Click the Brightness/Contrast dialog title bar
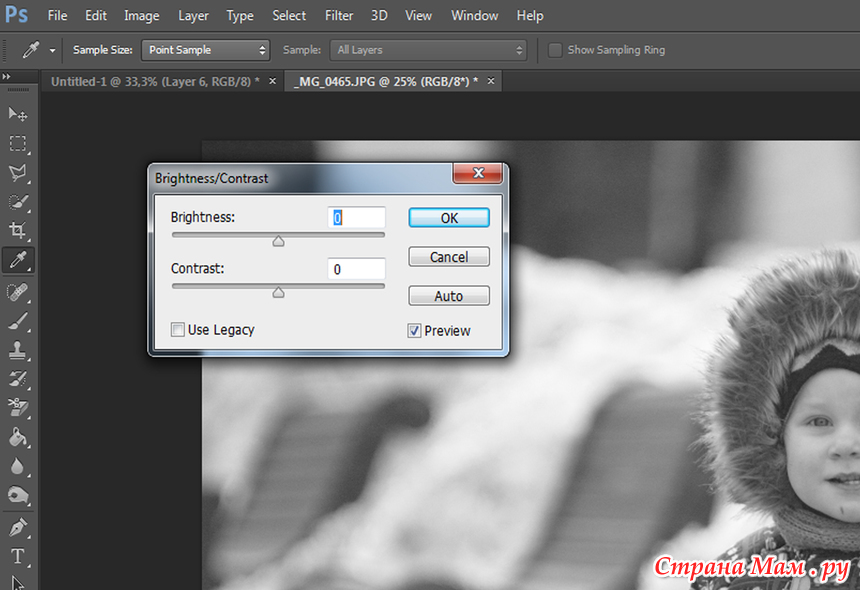Viewport: 860px width, 590px height. (301, 178)
